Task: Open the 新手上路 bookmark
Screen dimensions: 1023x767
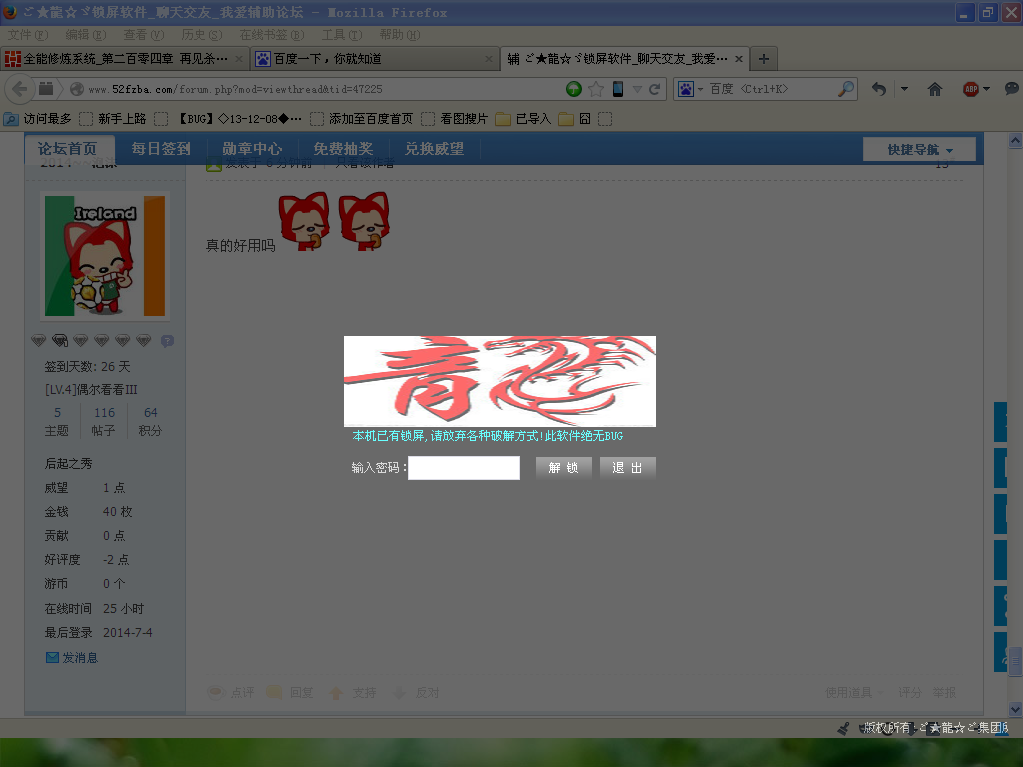Action: (x=113, y=119)
